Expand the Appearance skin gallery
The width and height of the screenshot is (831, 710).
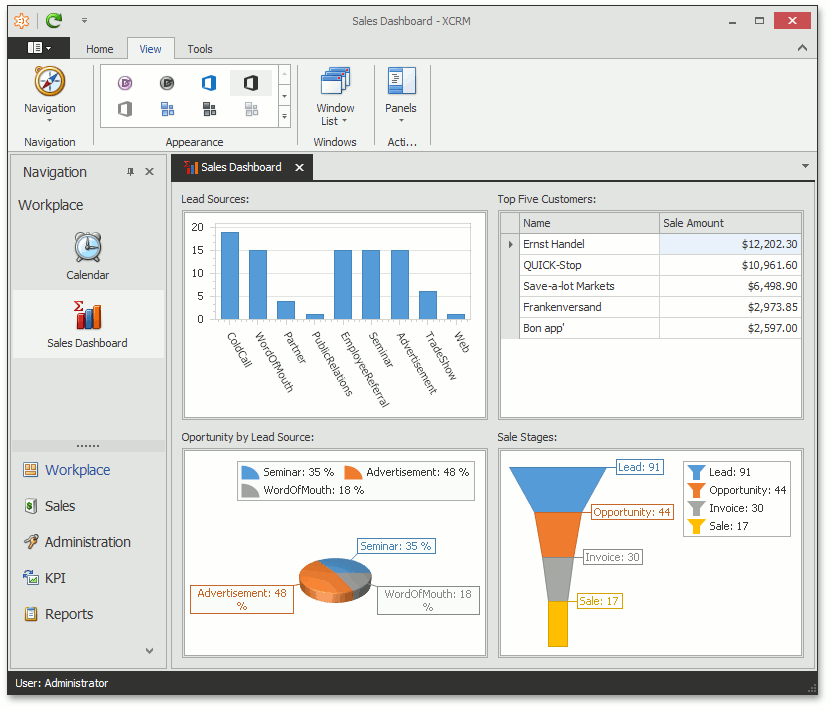click(284, 116)
